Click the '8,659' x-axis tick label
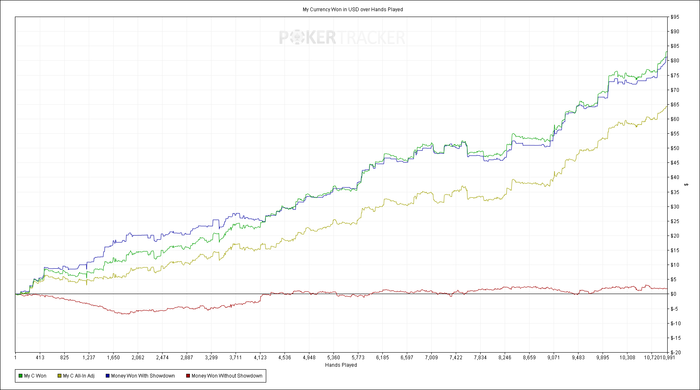700x390 pixels. (x=529, y=357)
